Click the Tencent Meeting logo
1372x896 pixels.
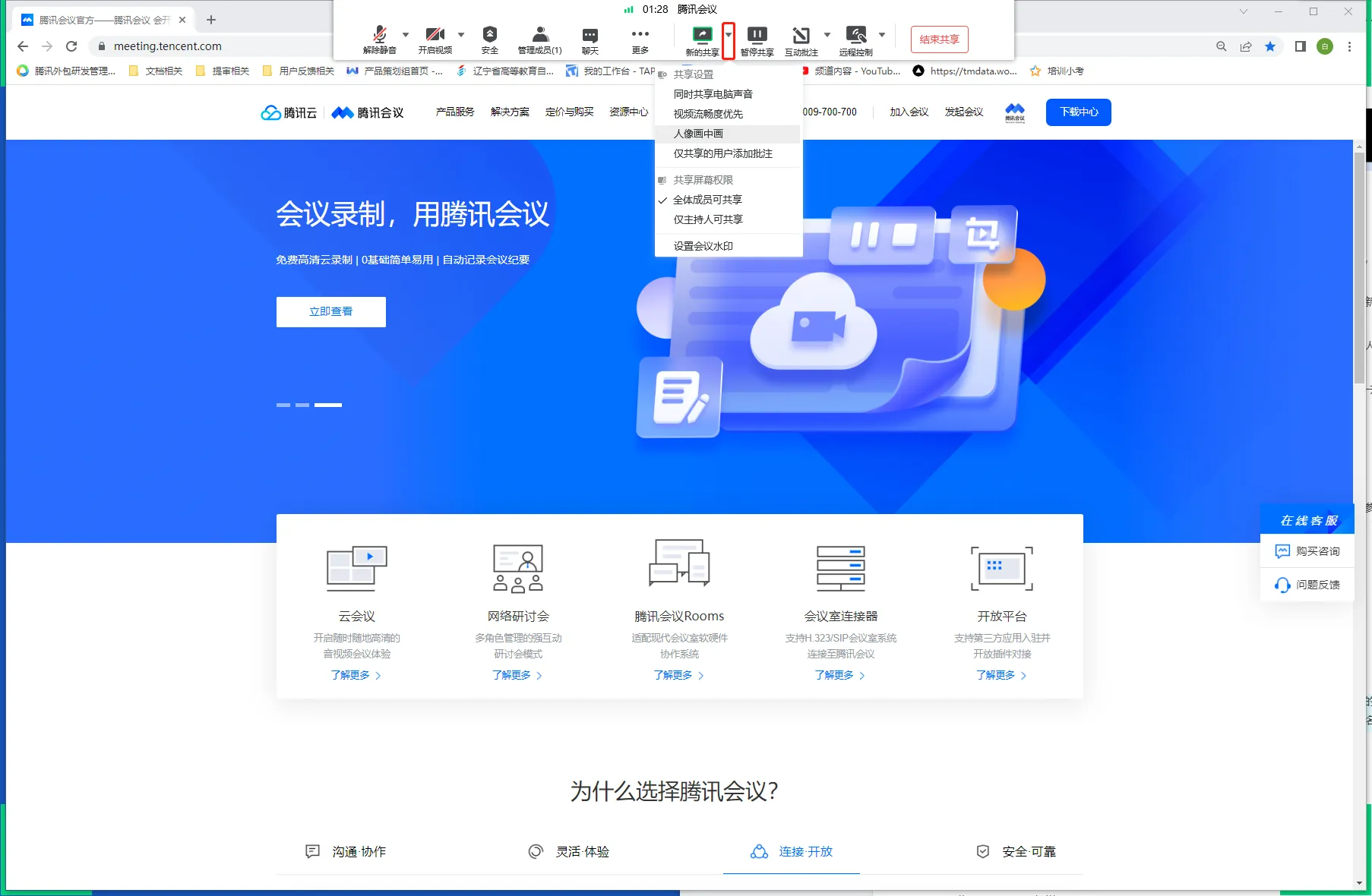[x=368, y=112]
